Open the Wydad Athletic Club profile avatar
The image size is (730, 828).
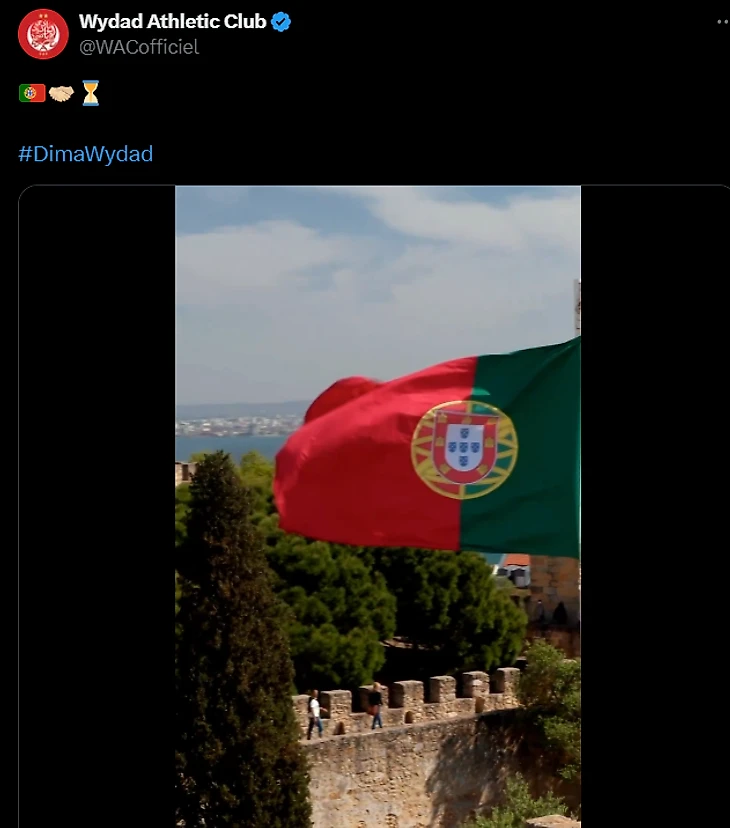click(43, 34)
